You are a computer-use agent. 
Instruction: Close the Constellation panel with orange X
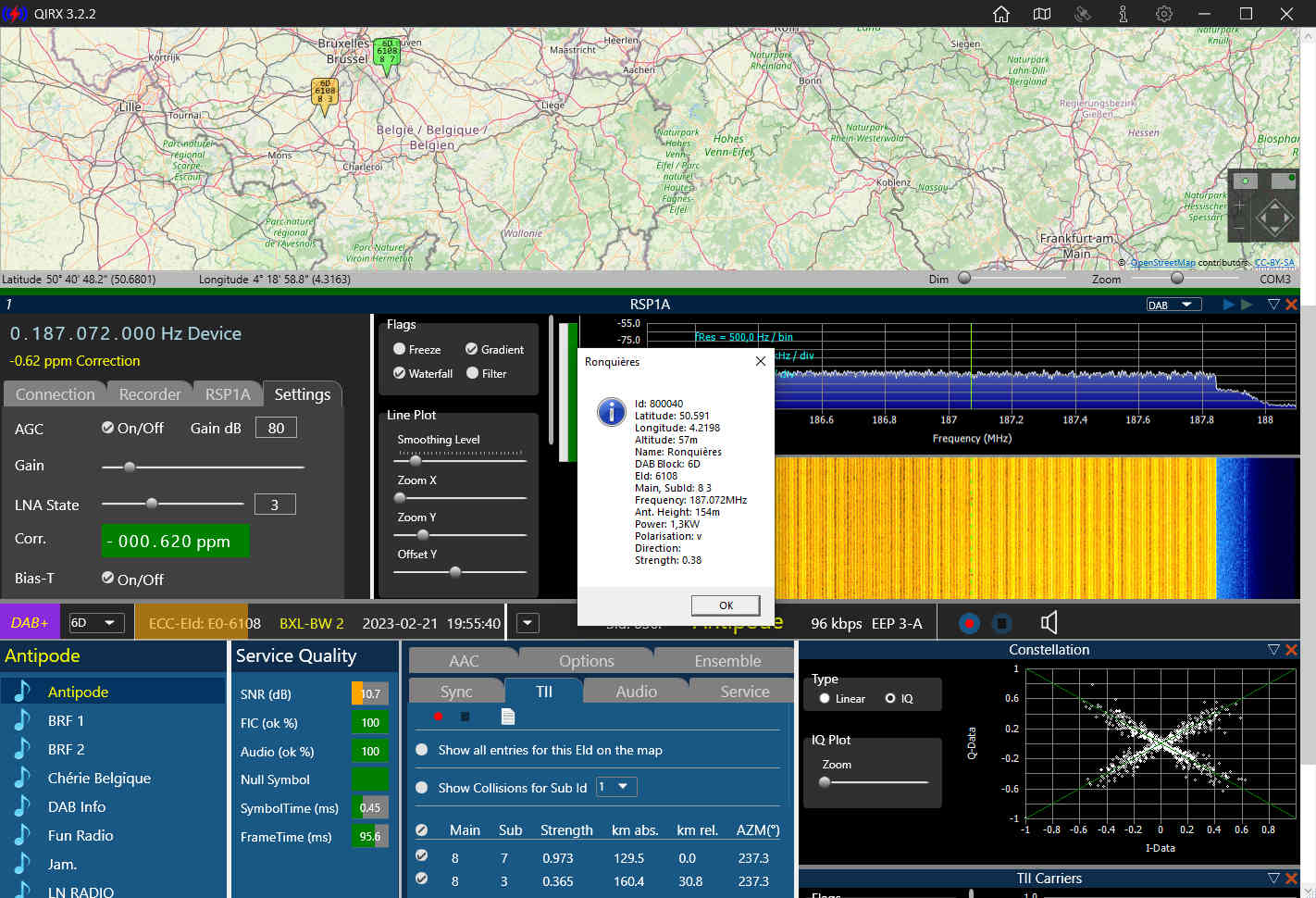1292,650
